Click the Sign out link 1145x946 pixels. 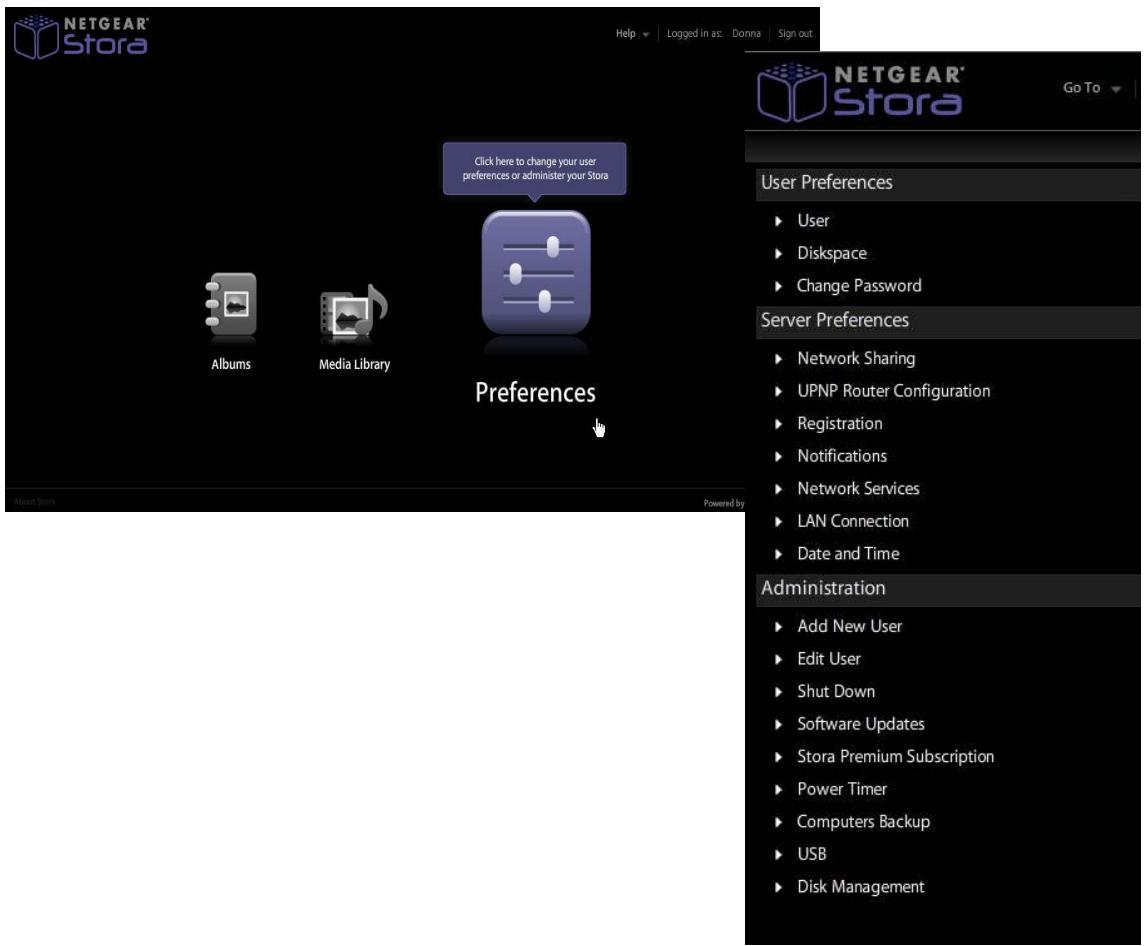pyautogui.click(x=795, y=34)
